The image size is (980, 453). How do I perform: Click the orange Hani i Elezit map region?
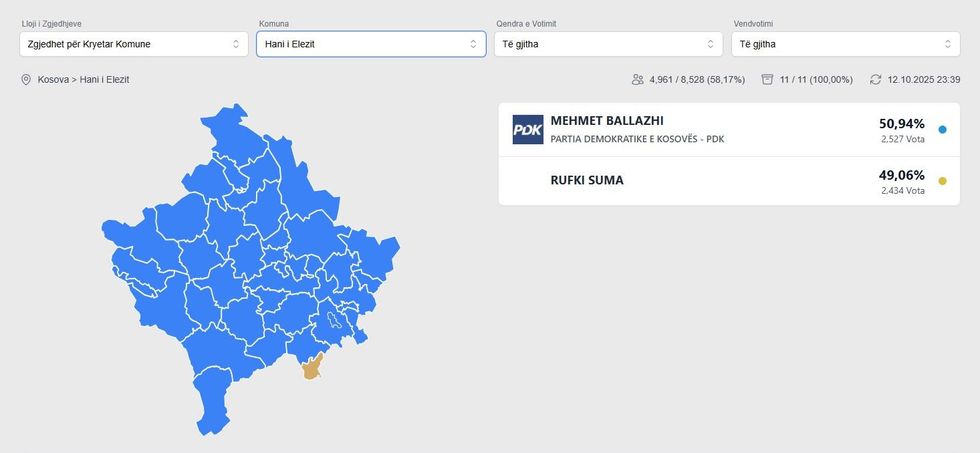pos(313,369)
